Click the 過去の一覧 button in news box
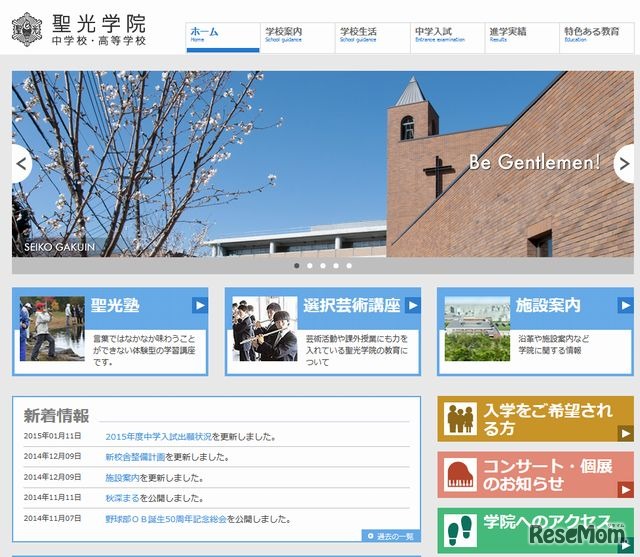 pyautogui.click(x=390, y=537)
